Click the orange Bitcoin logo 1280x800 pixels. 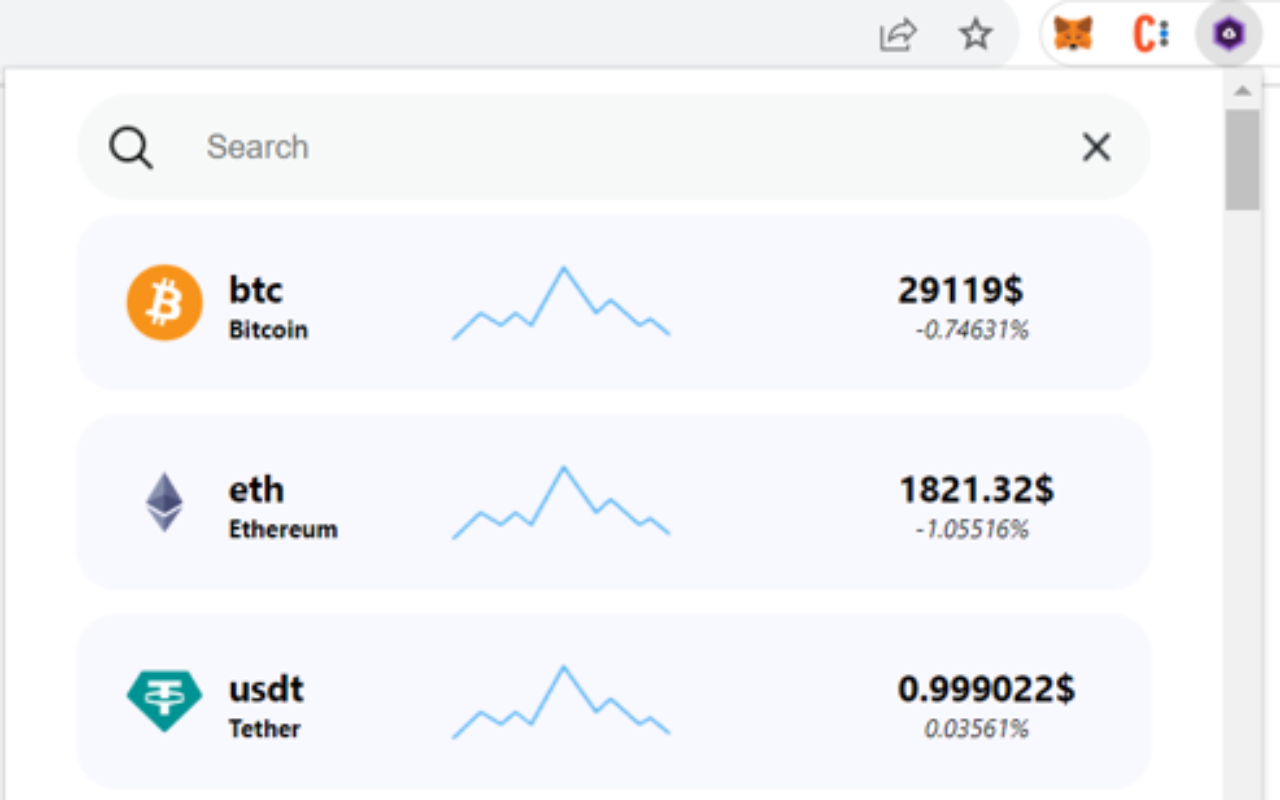click(164, 302)
